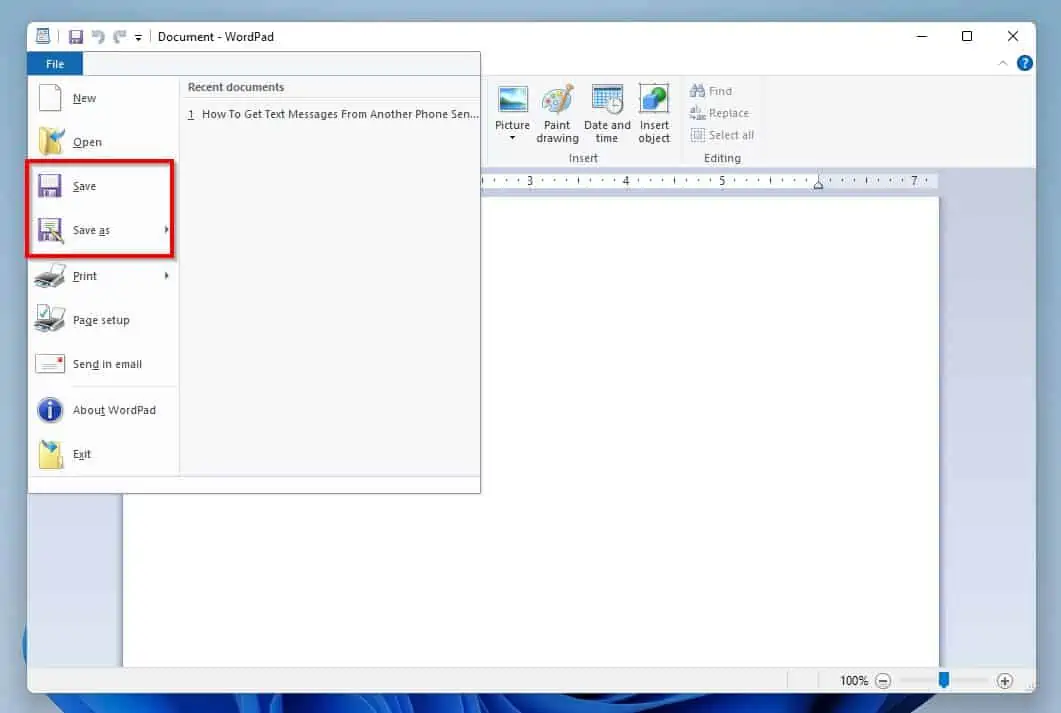Click the right indent marker on ruler
Viewport: 1061px width, 713px height.
point(818,184)
